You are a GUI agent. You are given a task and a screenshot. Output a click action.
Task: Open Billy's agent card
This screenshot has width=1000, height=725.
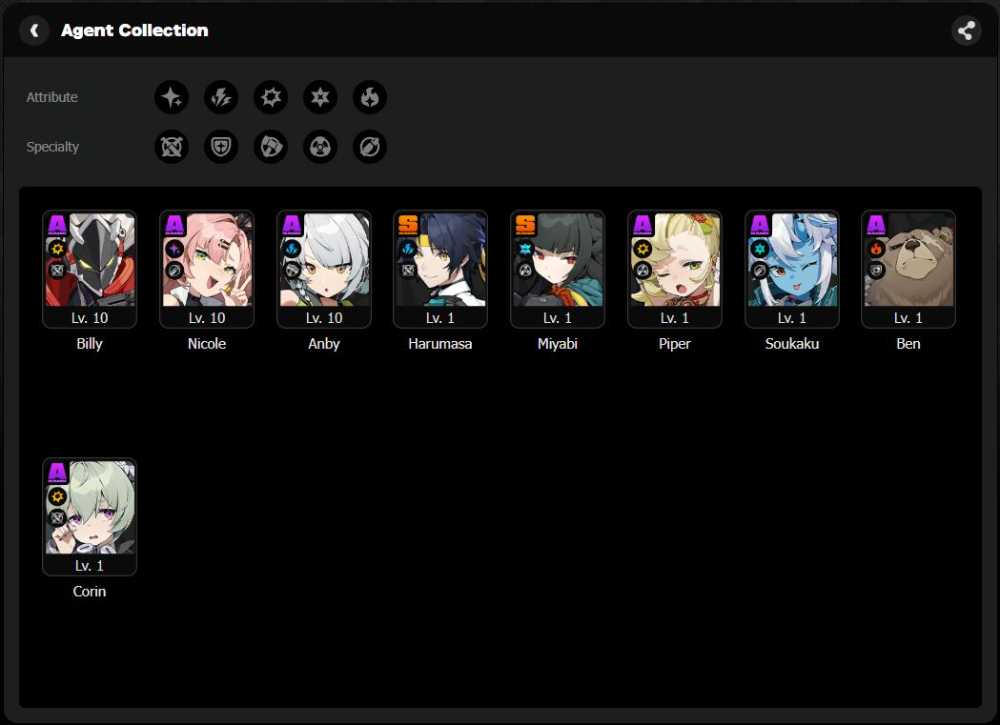[89, 269]
